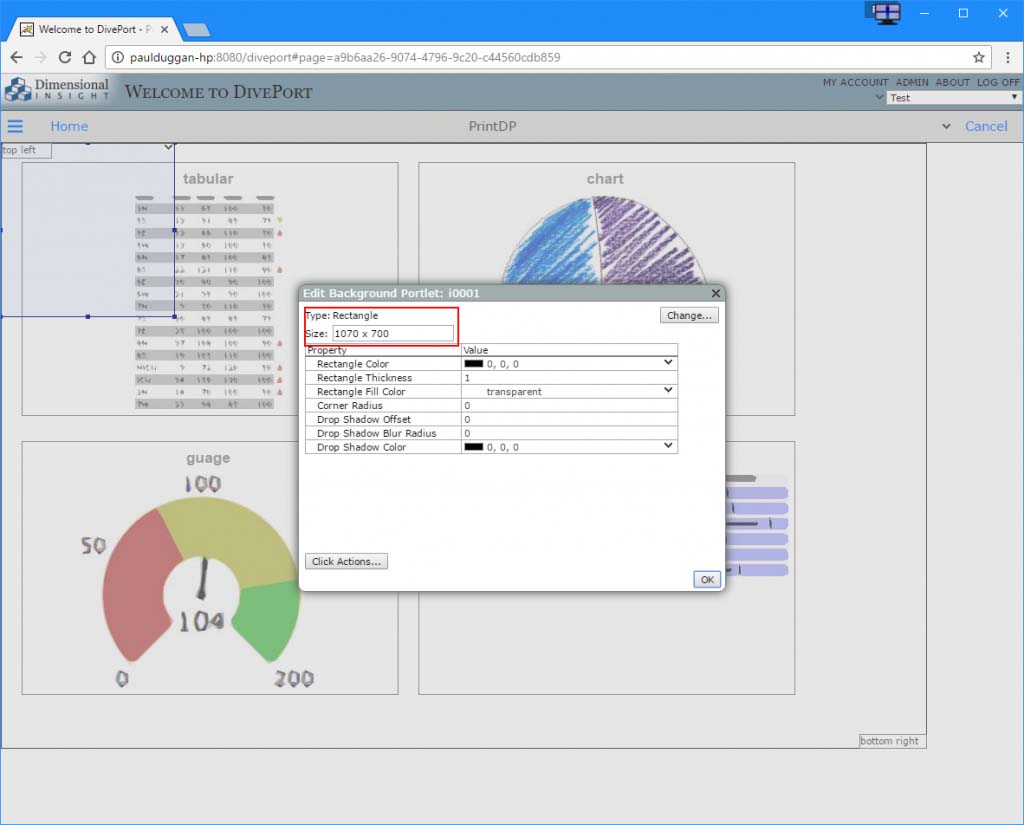Bookmark this page with the star icon
Image resolution: width=1024 pixels, height=825 pixels.
point(979,57)
